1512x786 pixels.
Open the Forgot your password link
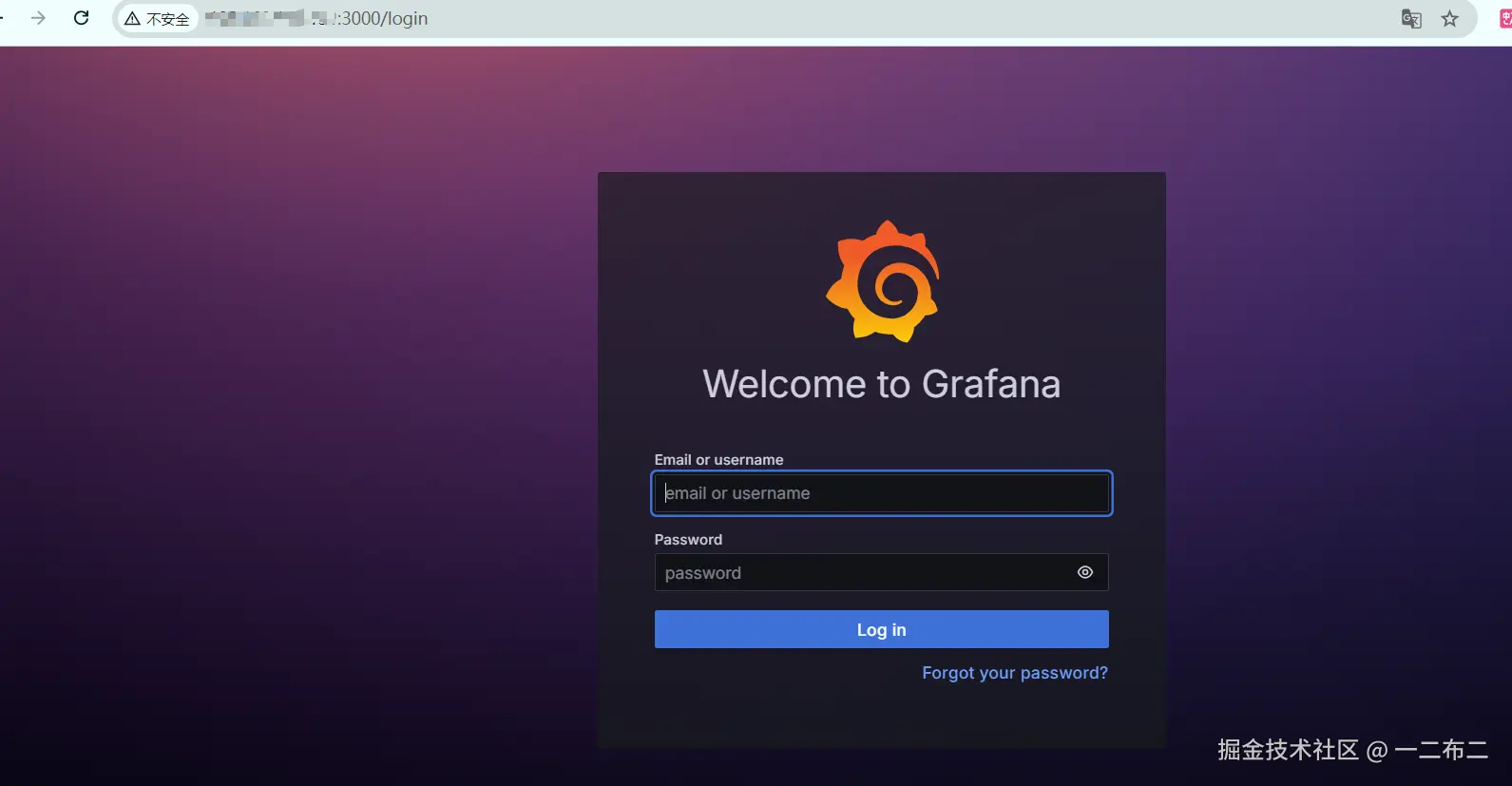(x=1015, y=673)
